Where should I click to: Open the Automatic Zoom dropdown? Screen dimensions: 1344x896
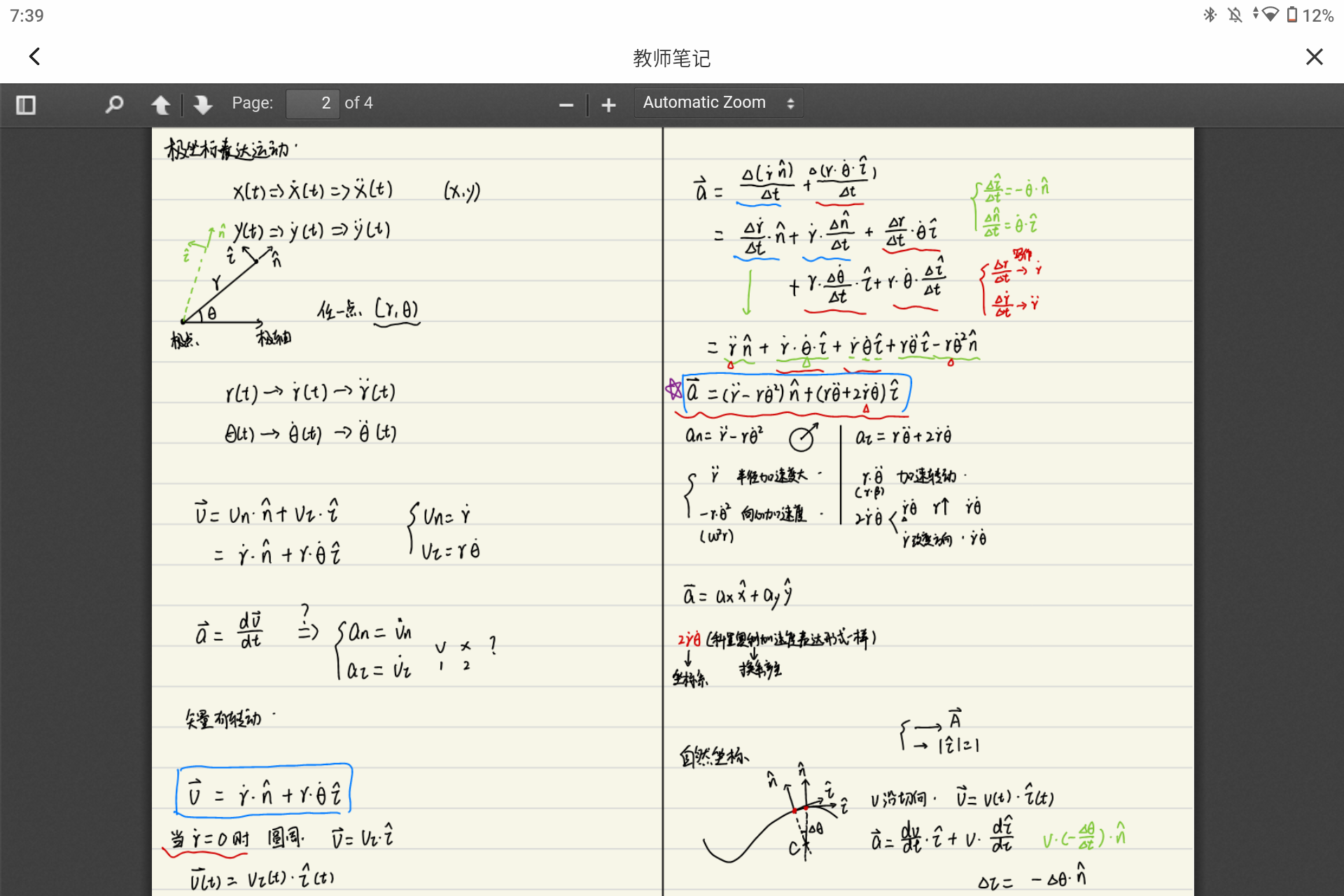(x=718, y=103)
